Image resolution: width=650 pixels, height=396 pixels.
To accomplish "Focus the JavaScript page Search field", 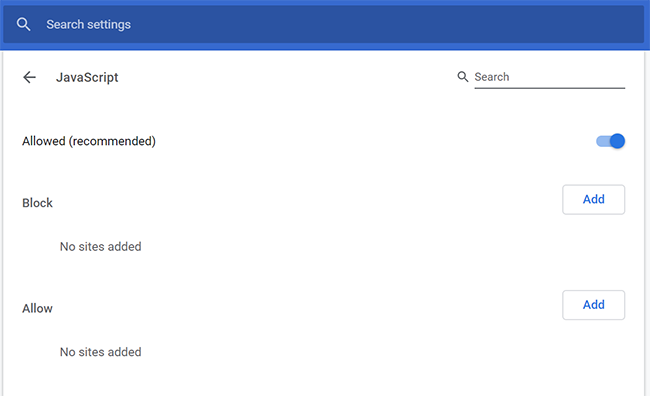I will [x=549, y=77].
